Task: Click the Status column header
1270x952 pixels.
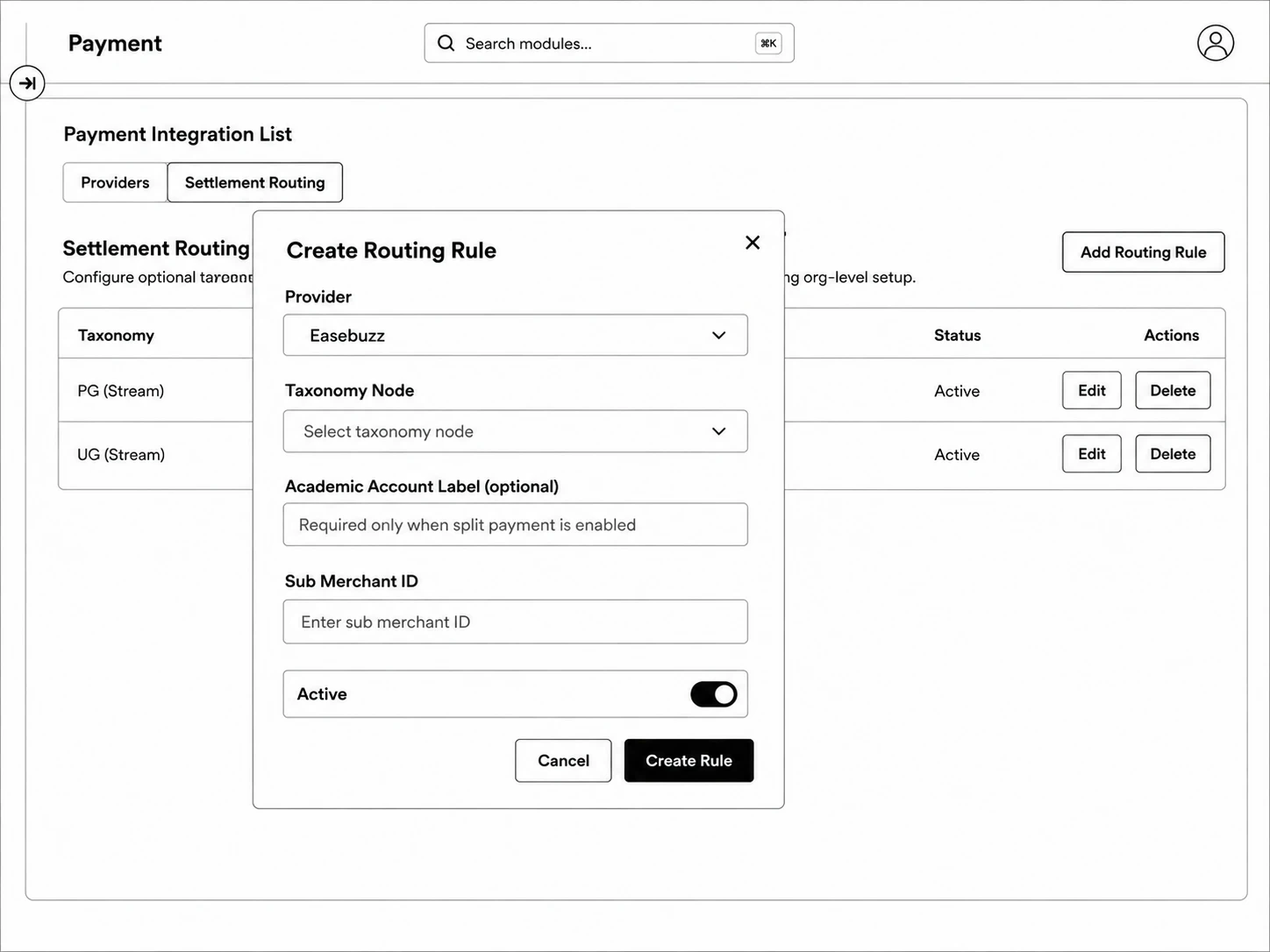Action: coord(958,336)
